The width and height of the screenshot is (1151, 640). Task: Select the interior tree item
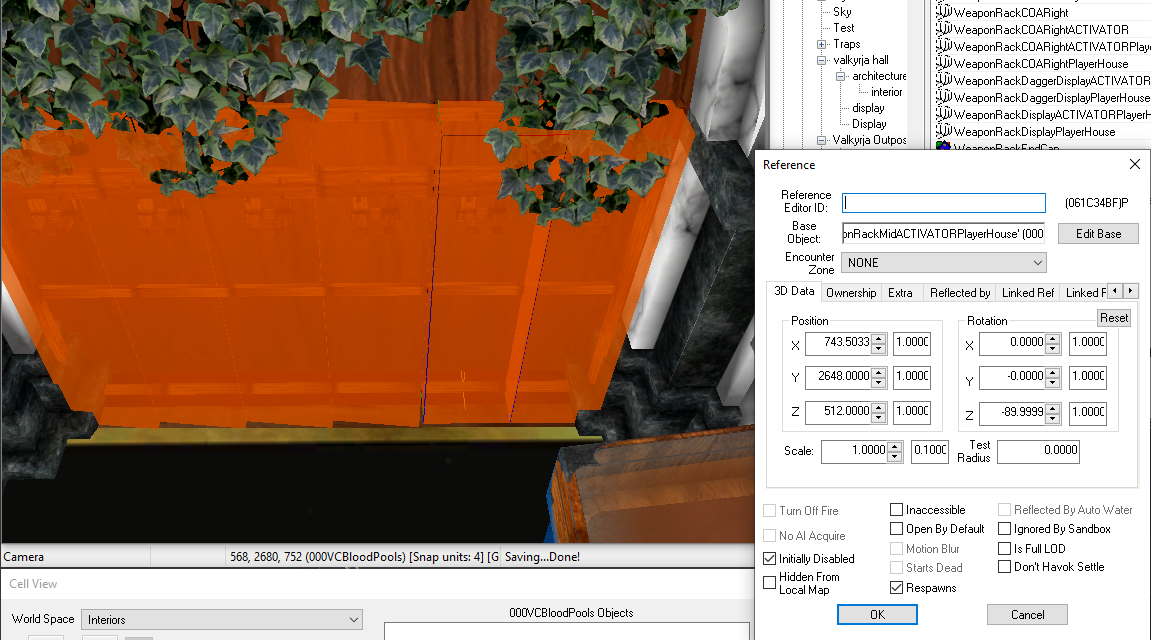click(x=887, y=92)
